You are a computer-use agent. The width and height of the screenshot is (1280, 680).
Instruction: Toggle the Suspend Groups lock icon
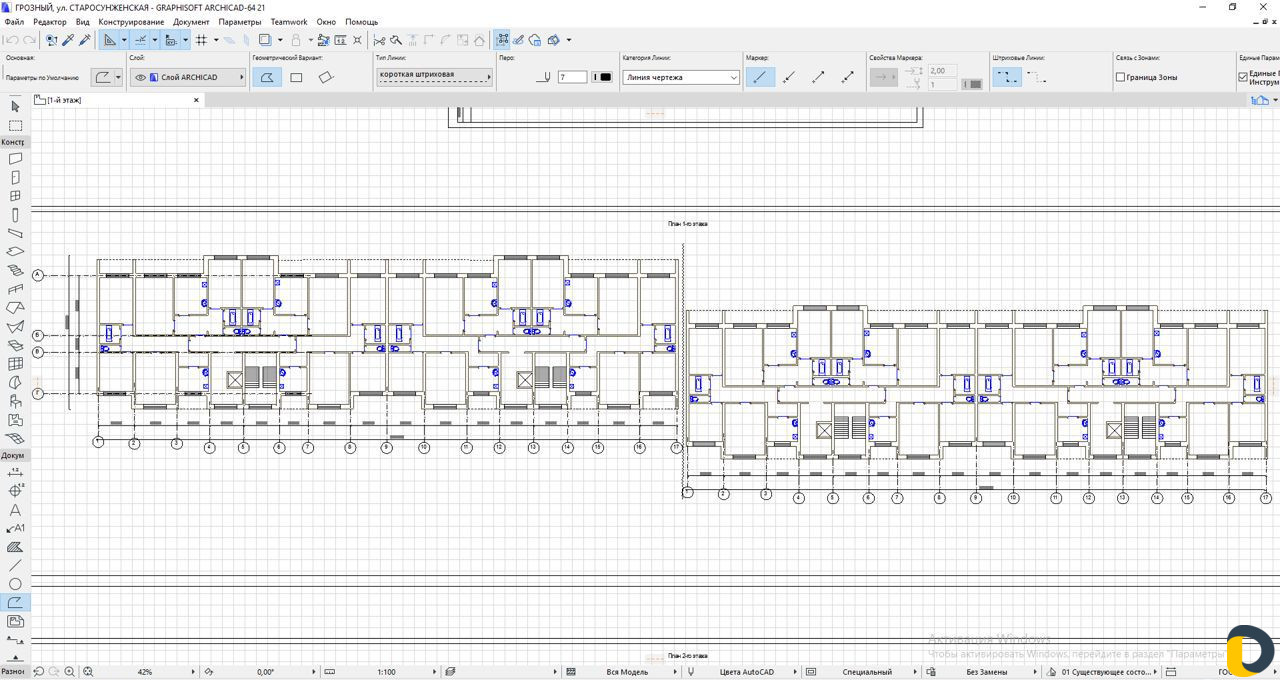(296, 40)
